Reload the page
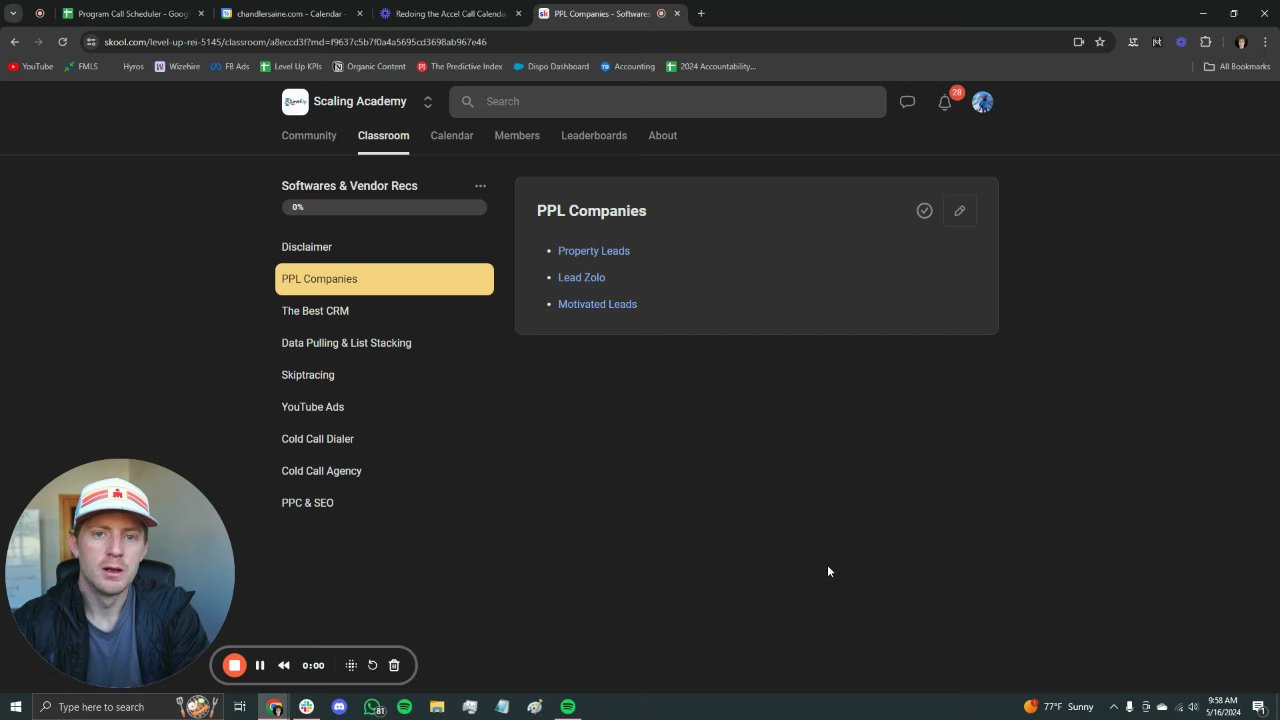The width and height of the screenshot is (1280, 720). tap(62, 42)
